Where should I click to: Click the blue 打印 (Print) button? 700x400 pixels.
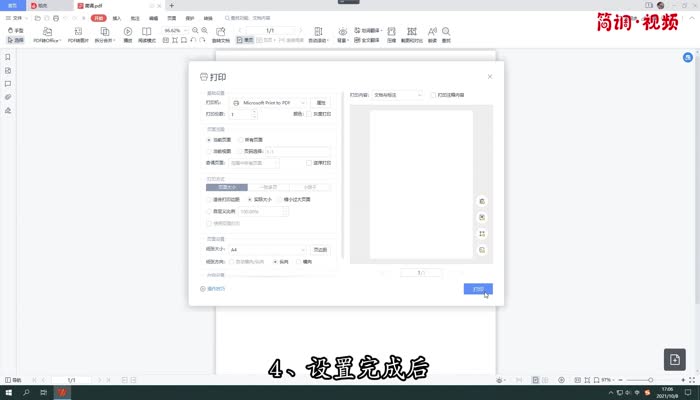pos(478,289)
